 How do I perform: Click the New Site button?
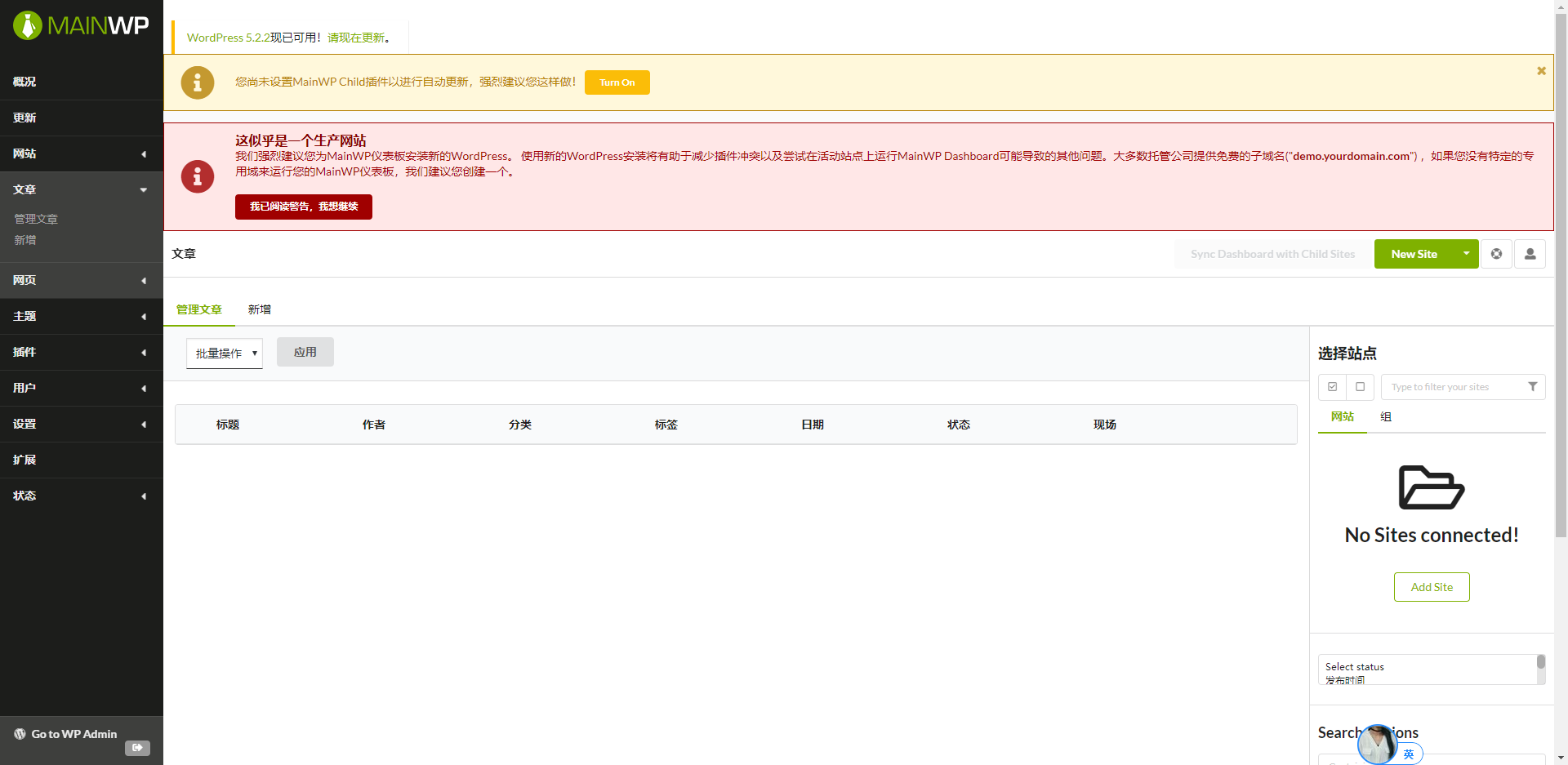[1414, 254]
